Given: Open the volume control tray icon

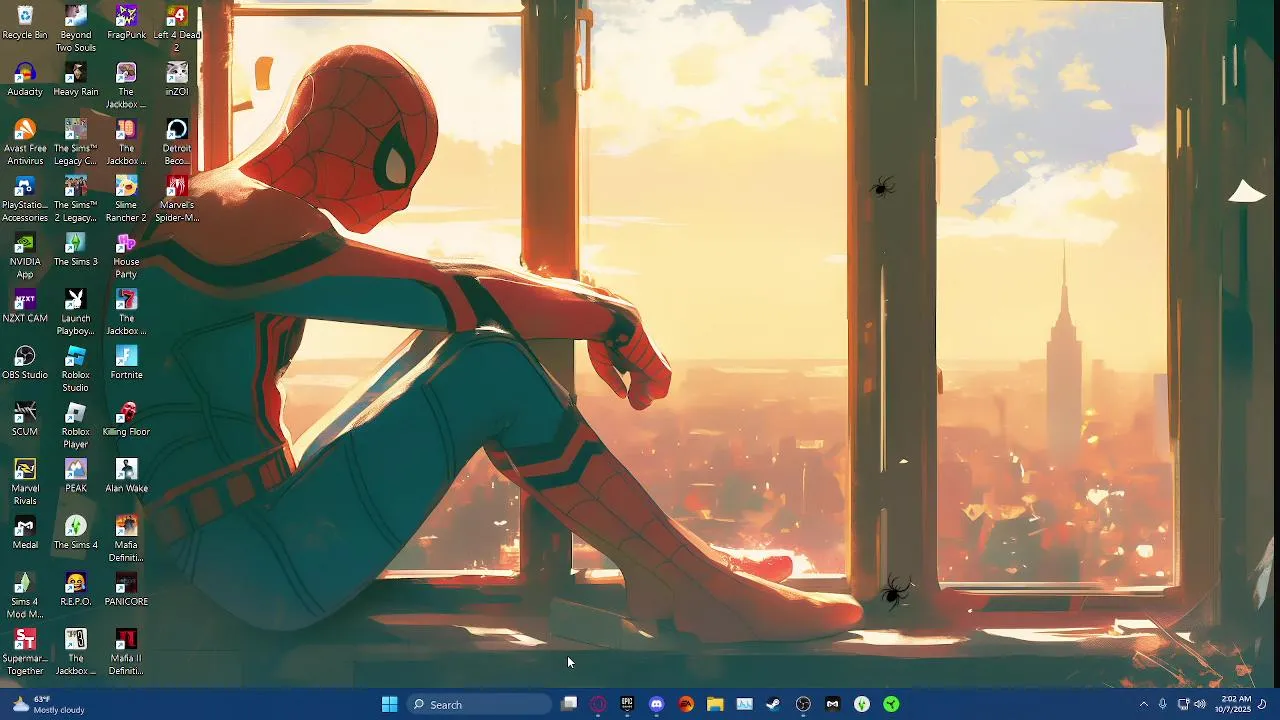Looking at the screenshot, I should pos(1200,704).
